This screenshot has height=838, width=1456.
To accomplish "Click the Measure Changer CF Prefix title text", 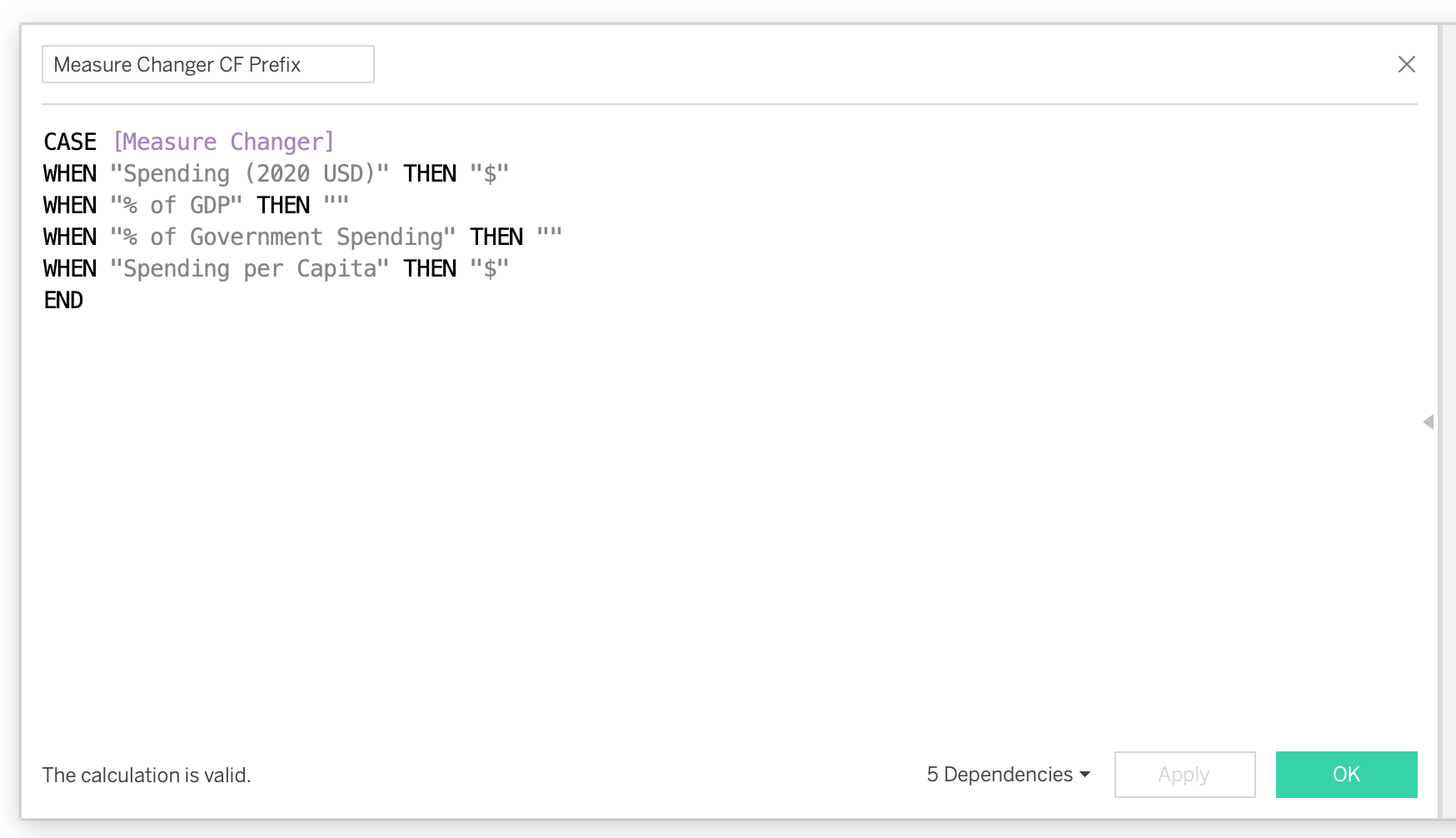I will tap(178, 64).
